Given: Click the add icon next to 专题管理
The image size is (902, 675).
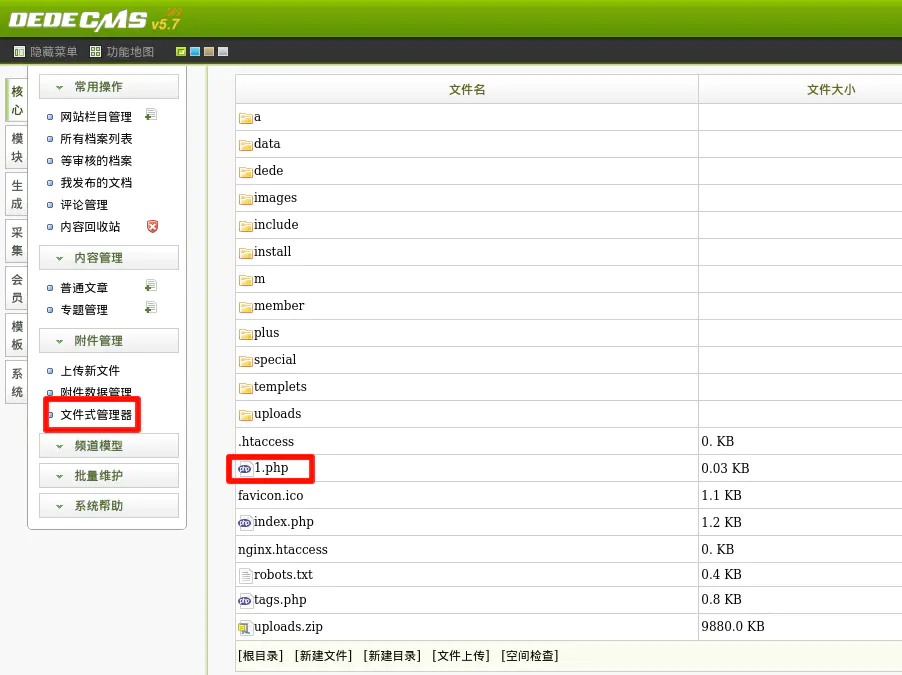Looking at the screenshot, I should 151,308.
